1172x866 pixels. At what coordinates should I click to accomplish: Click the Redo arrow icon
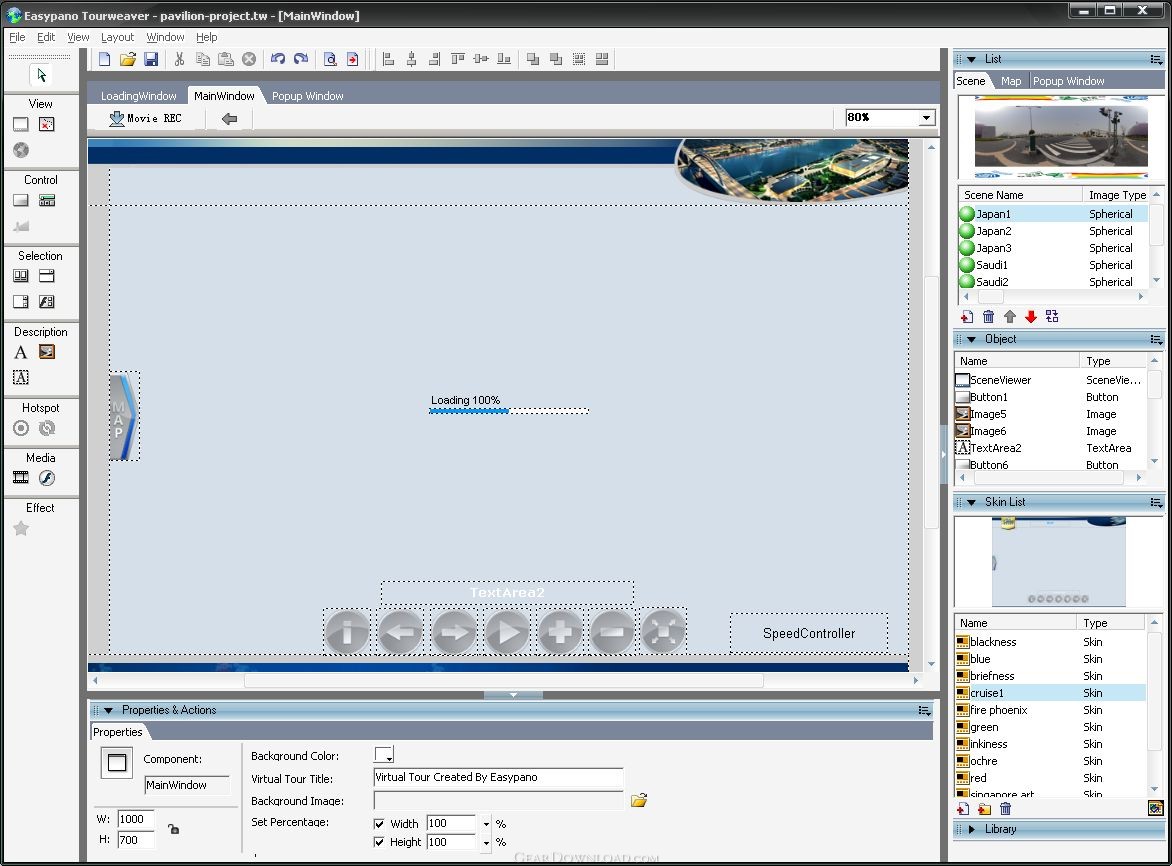(300, 59)
